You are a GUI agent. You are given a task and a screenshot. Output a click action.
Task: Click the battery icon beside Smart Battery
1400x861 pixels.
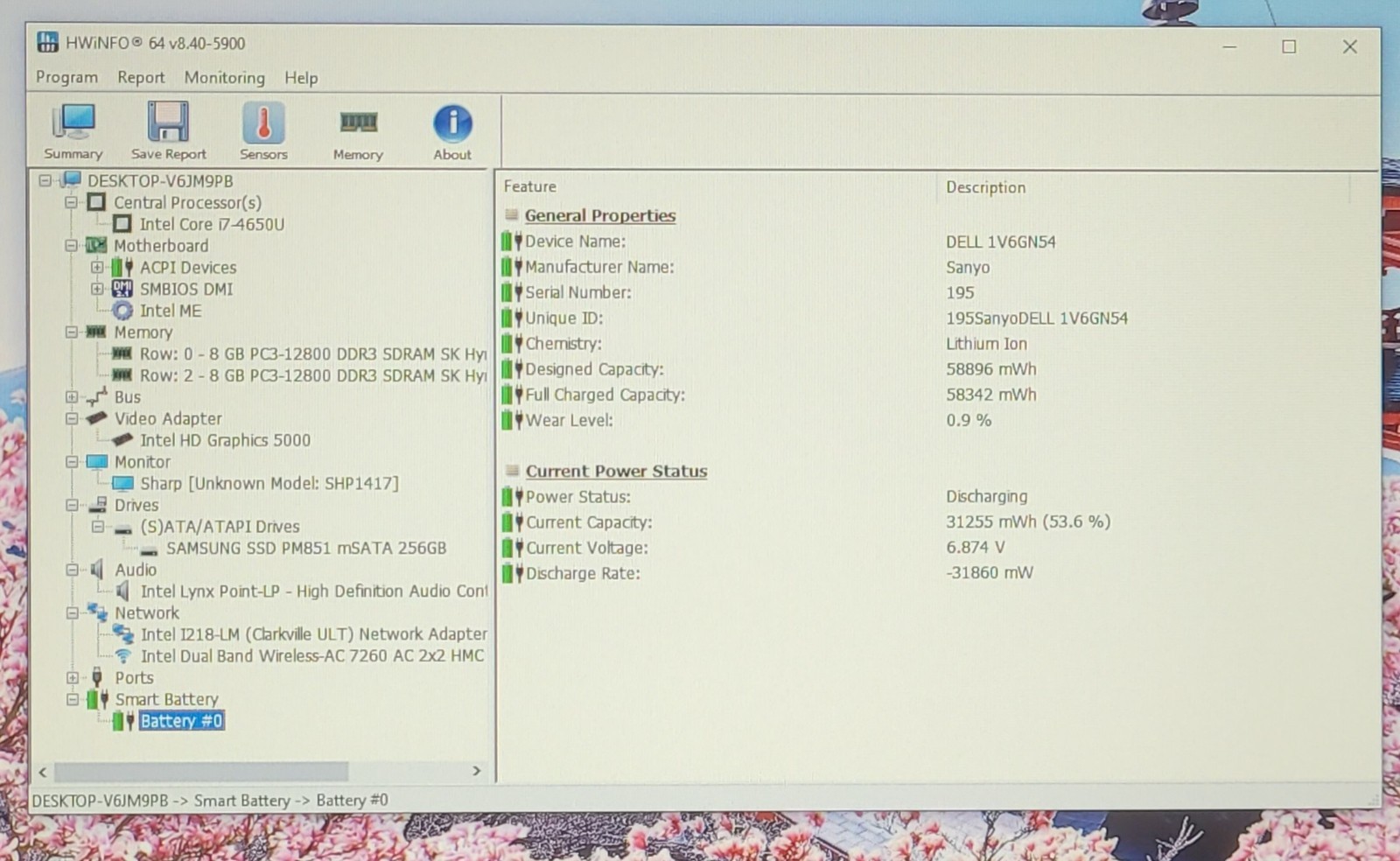(98, 699)
